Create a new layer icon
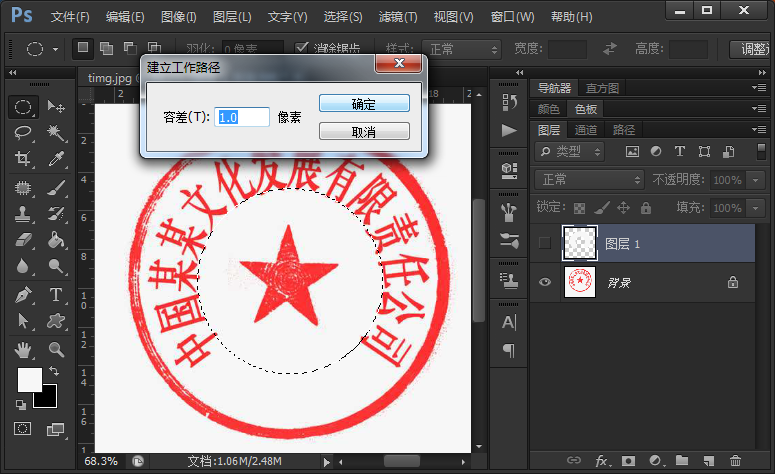The image size is (775, 474). [x=709, y=461]
